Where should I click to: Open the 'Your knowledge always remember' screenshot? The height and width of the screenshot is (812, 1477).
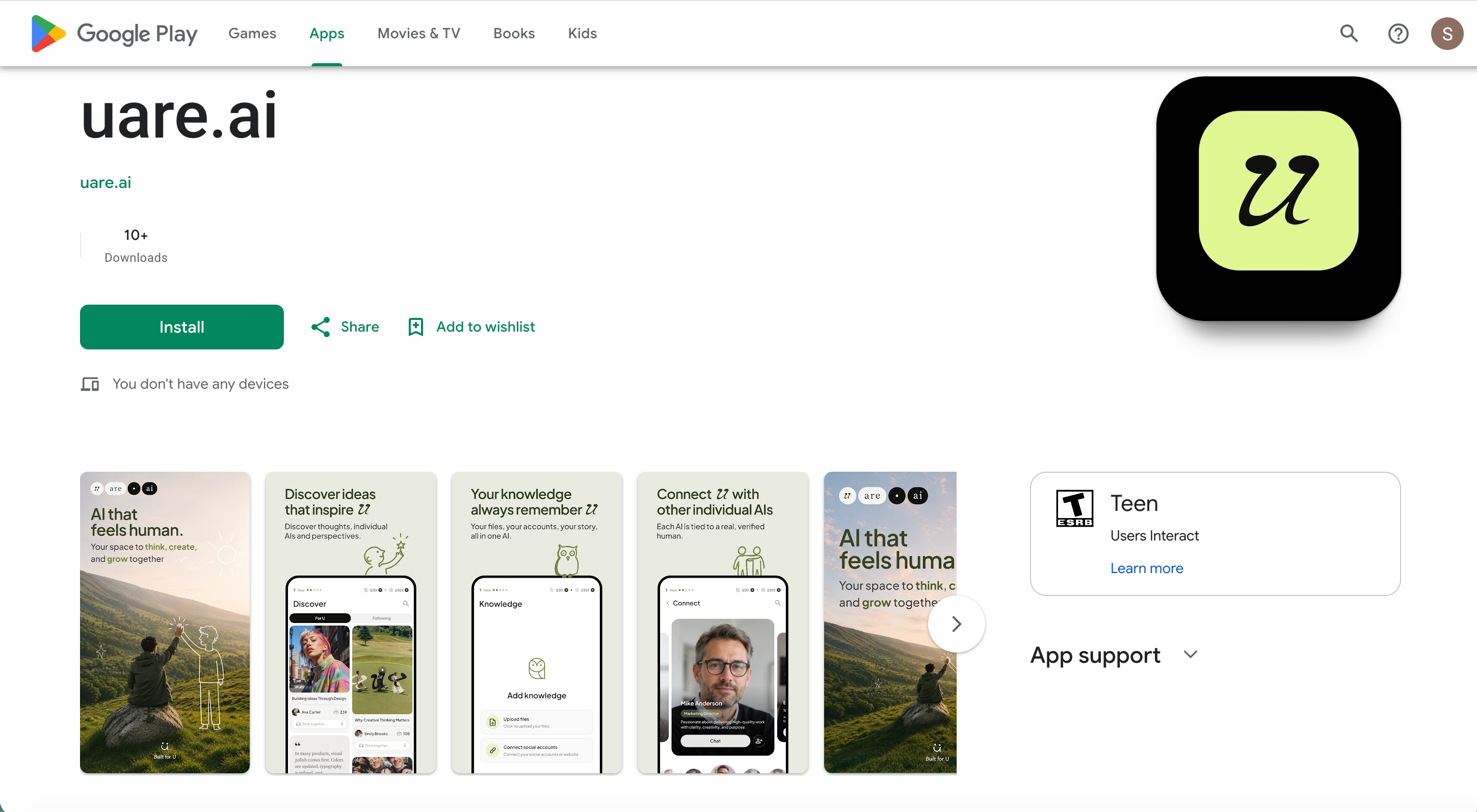537,622
